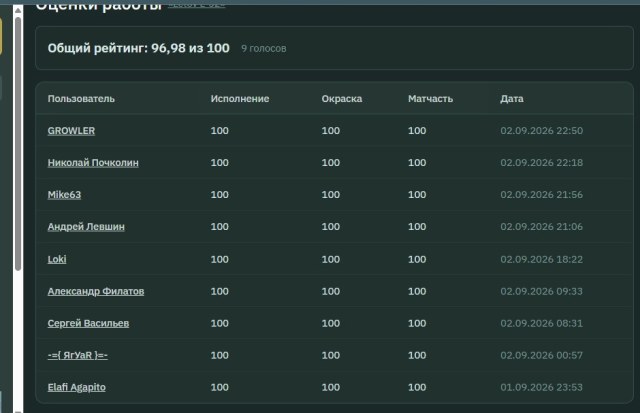Click the Дата column header

pyautogui.click(x=512, y=99)
